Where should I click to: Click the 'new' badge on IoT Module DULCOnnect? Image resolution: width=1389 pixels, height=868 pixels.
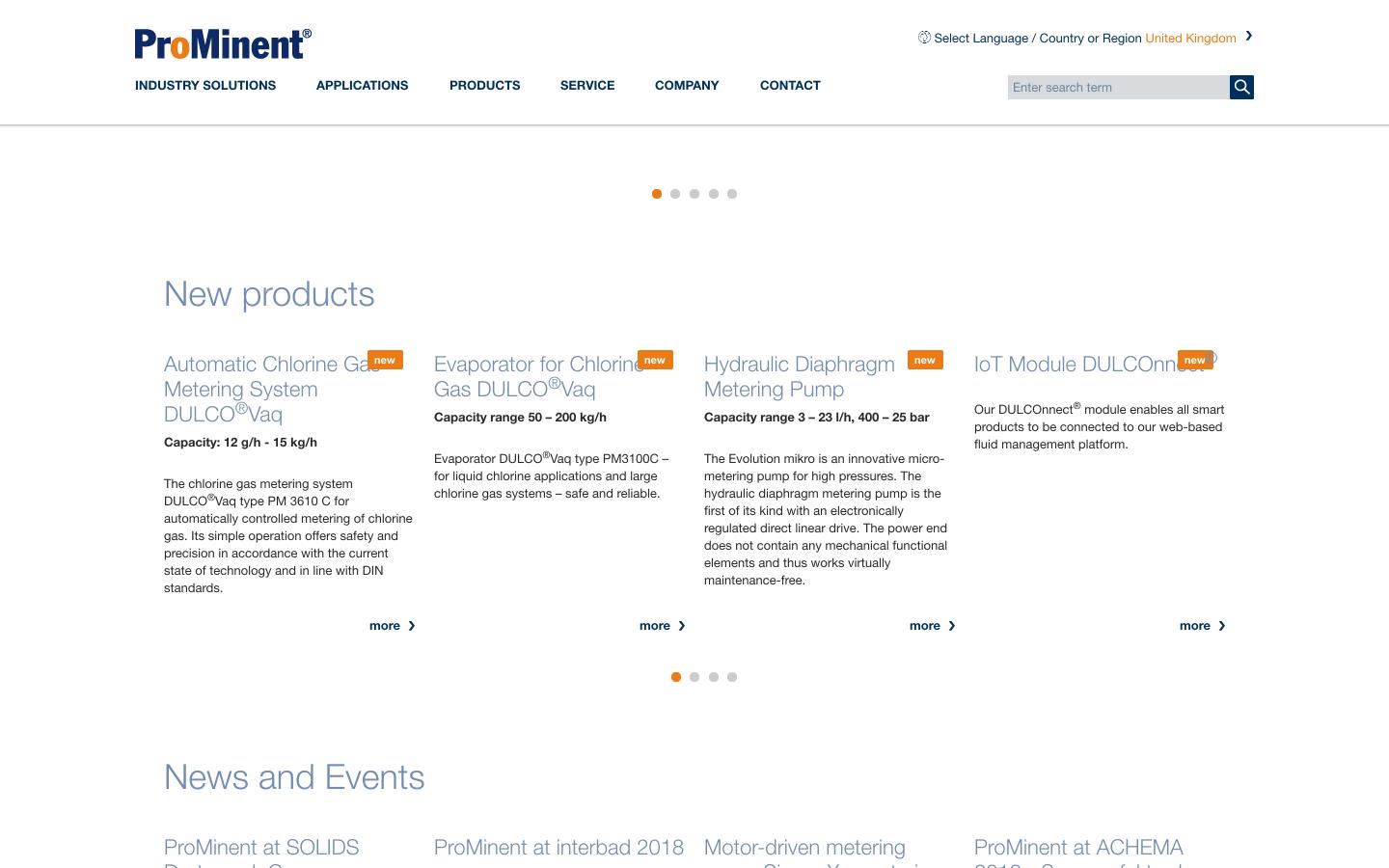click(x=1195, y=359)
